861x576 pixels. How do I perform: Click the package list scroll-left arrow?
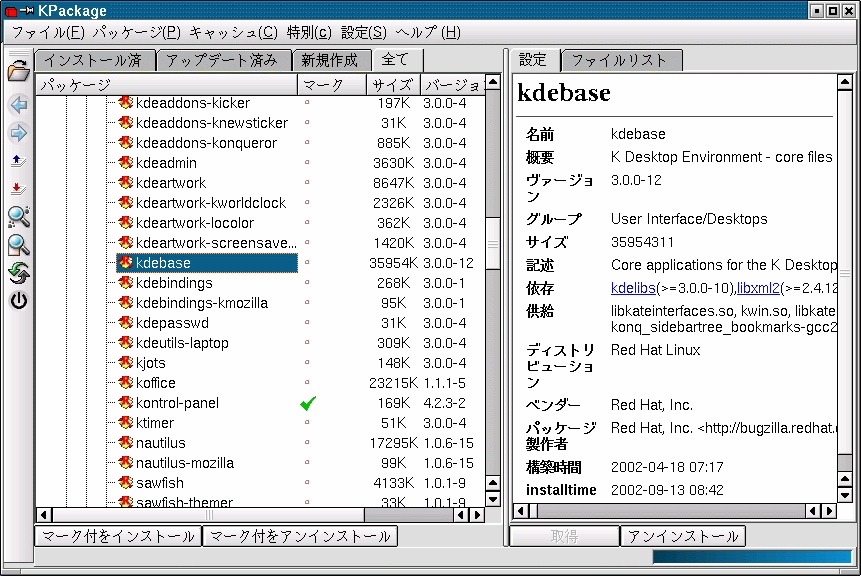point(44,515)
